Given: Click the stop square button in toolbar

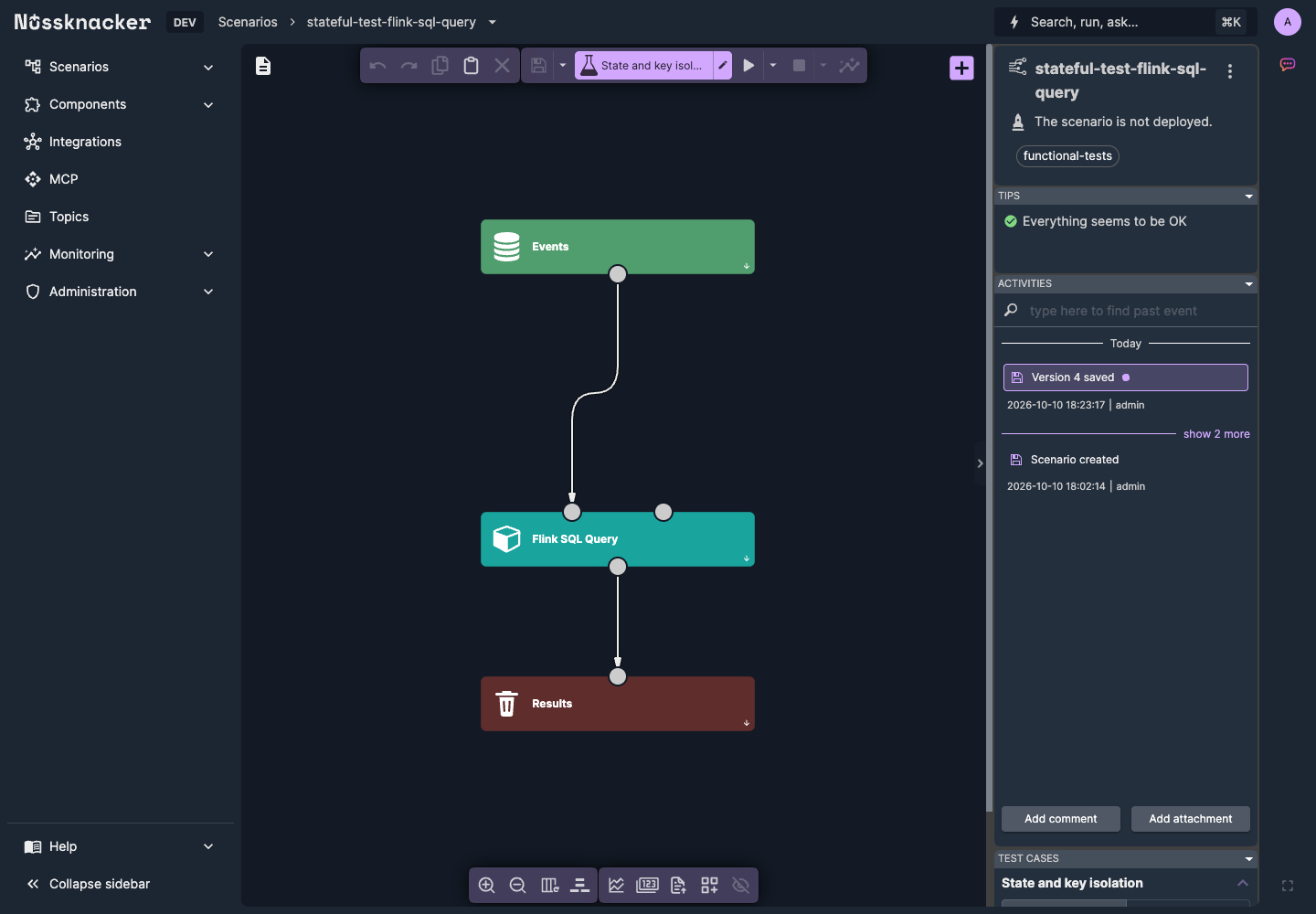Looking at the screenshot, I should coord(799,66).
